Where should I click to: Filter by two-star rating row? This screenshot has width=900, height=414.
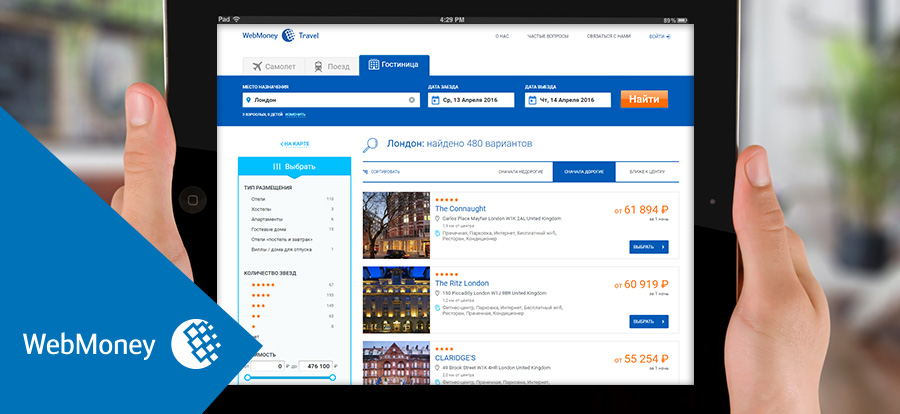pos(292,316)
